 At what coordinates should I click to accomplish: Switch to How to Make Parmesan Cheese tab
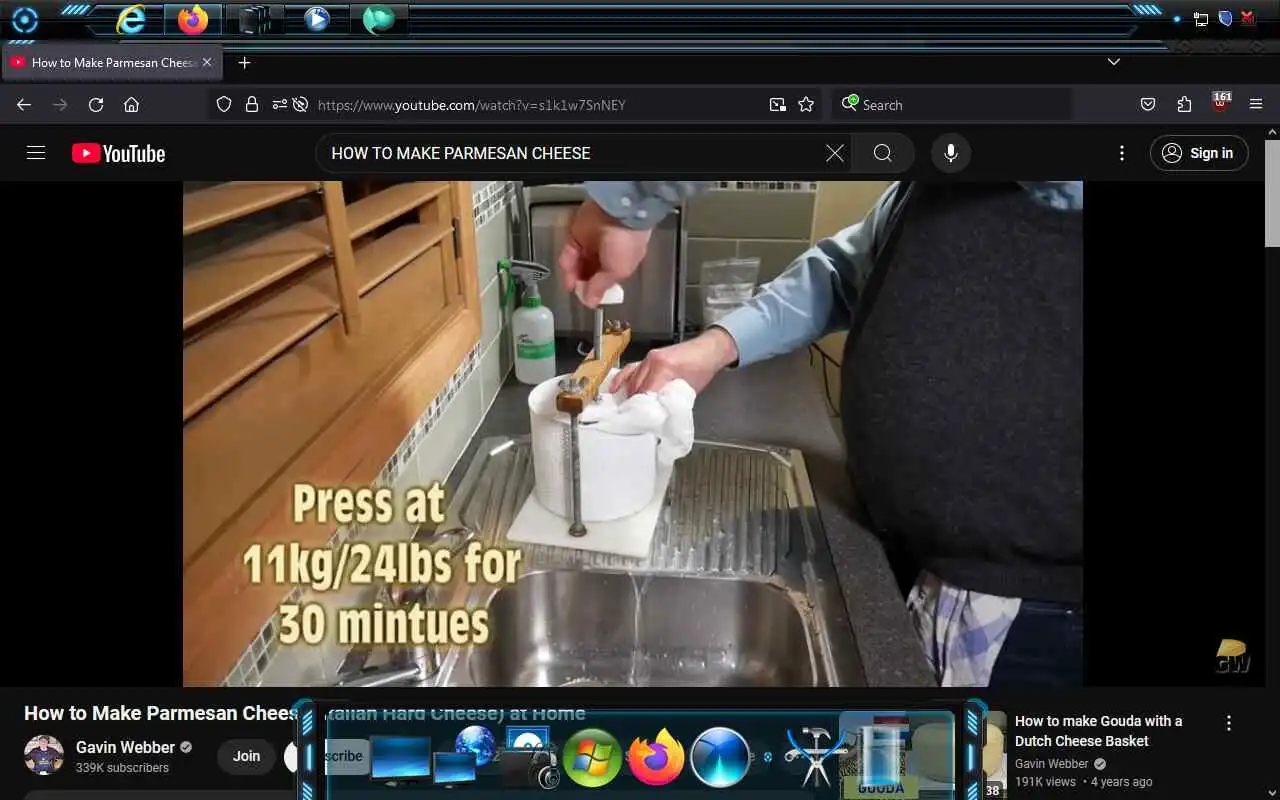tap(113, 62)
